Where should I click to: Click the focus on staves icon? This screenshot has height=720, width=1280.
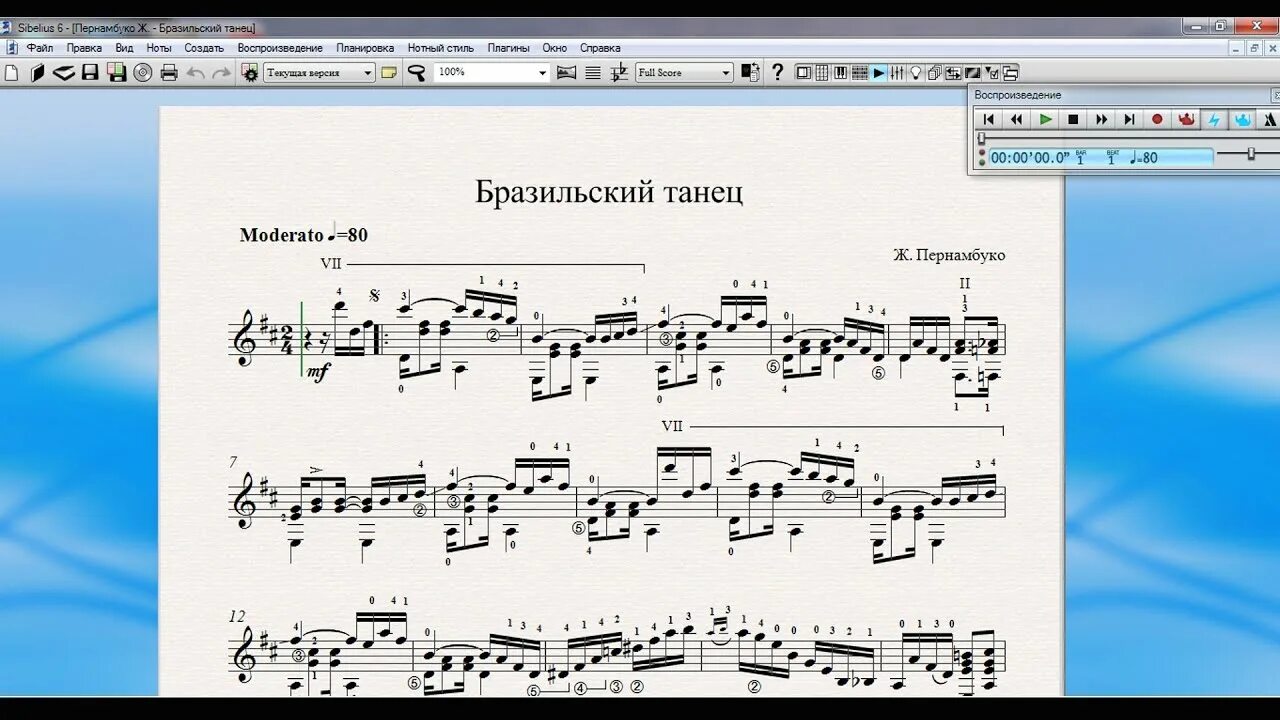tap(593, 72)
